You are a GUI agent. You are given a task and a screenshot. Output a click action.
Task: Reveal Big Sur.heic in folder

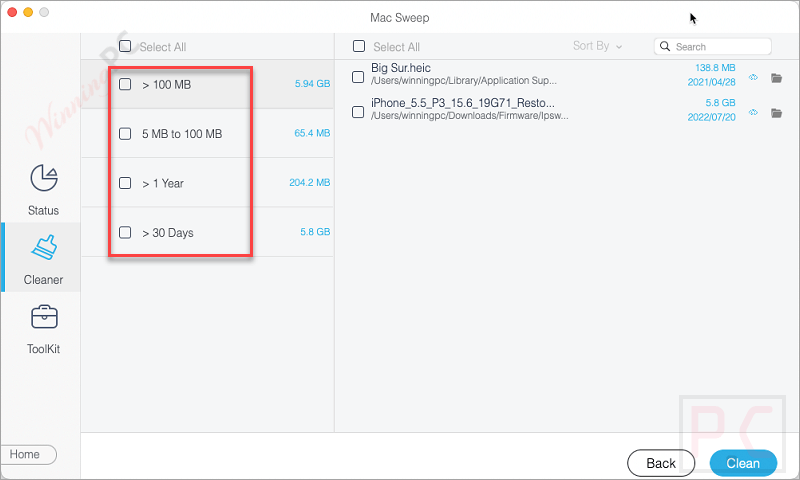coord(777,78)
